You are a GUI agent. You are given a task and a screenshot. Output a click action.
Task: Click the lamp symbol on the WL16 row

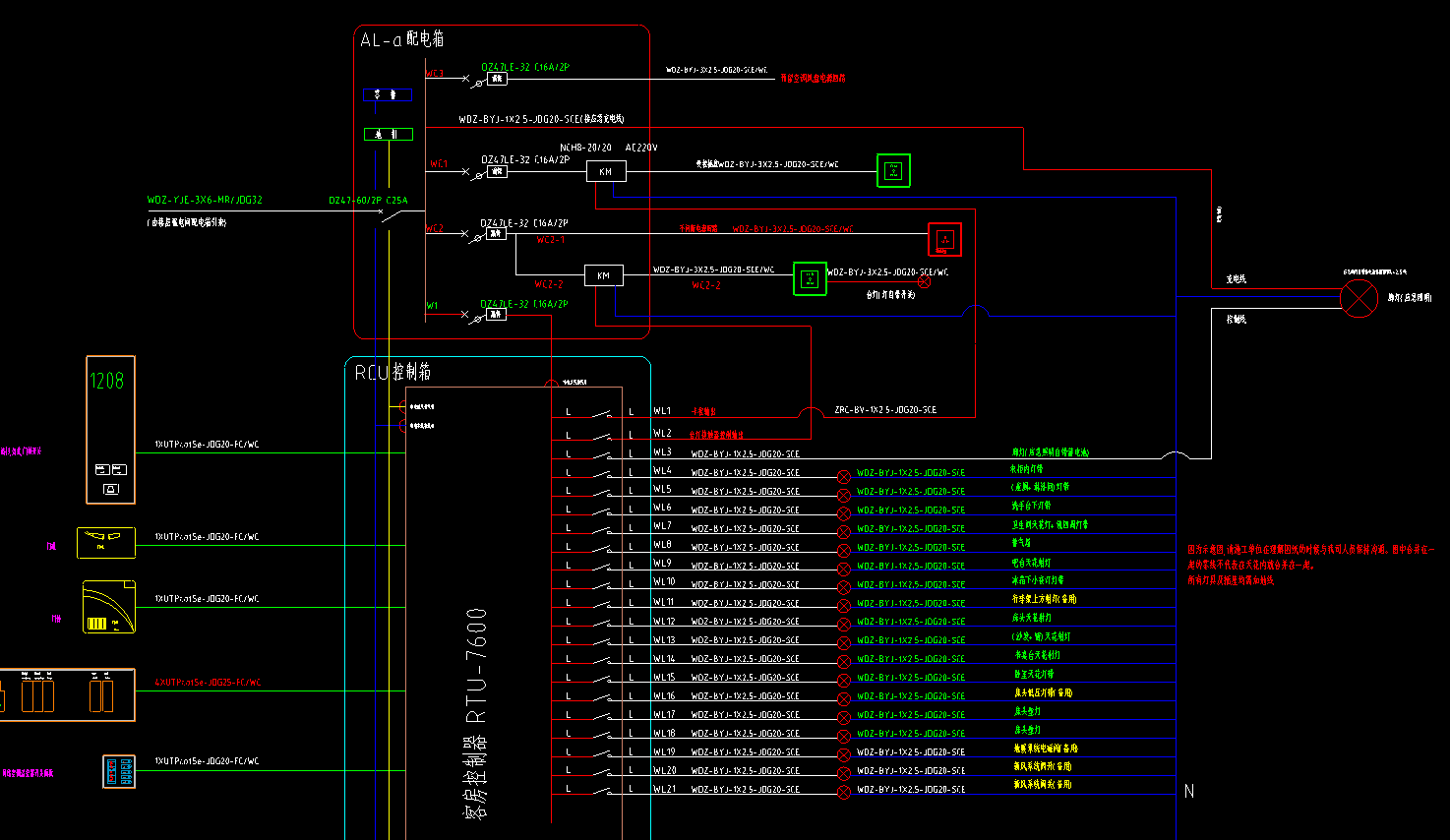click(844, 700)
